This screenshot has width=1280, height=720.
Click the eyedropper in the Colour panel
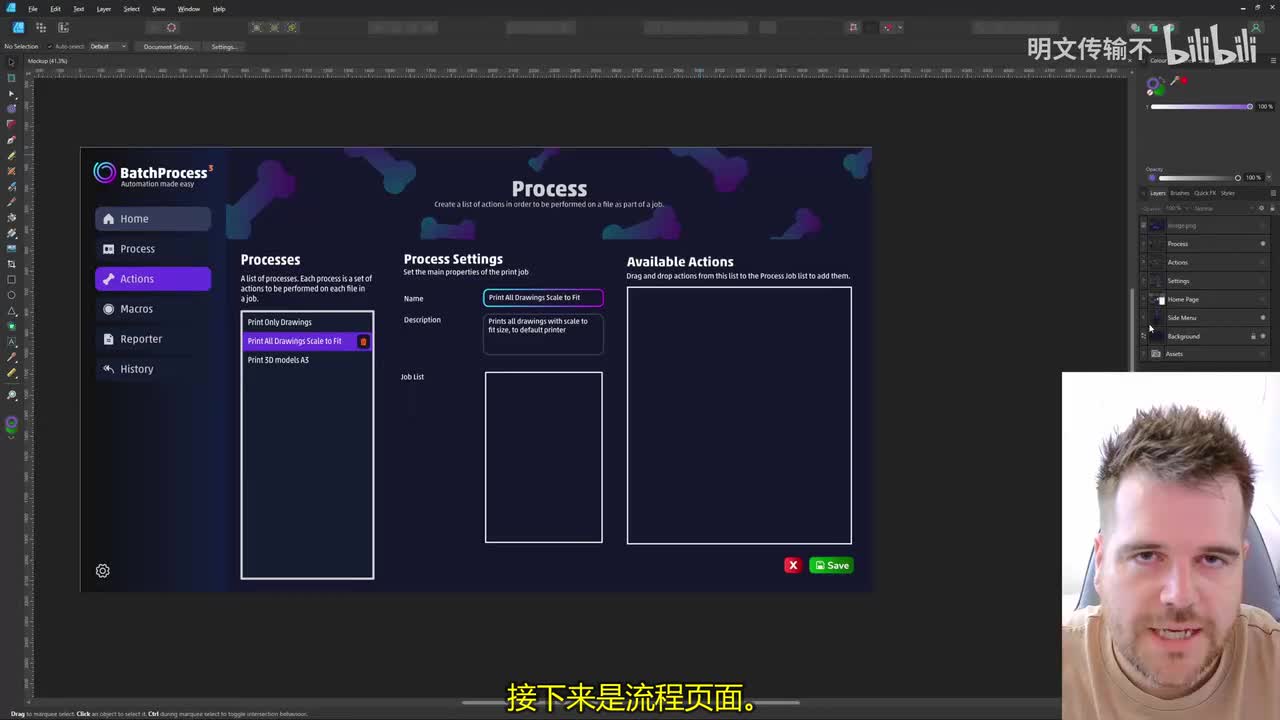(1175, 81)
